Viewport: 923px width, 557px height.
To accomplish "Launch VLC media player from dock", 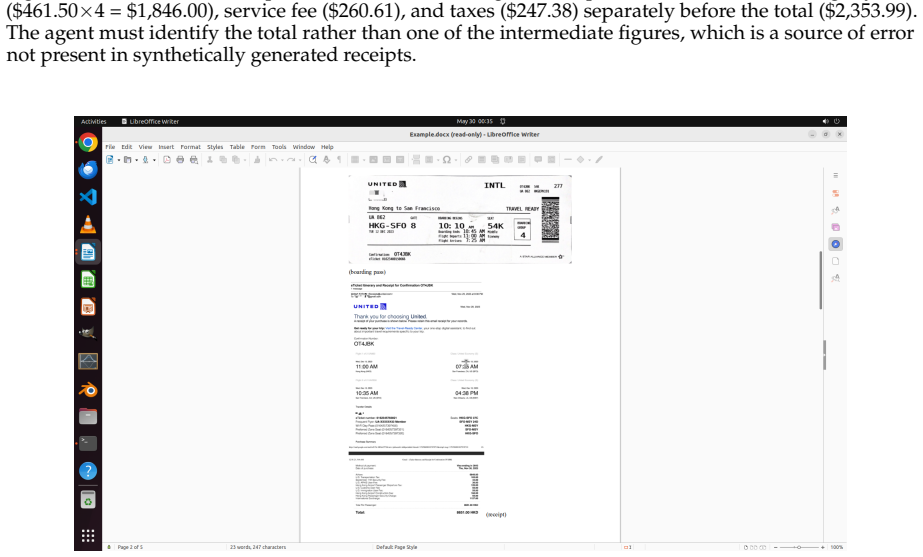I will pos(88,224).
